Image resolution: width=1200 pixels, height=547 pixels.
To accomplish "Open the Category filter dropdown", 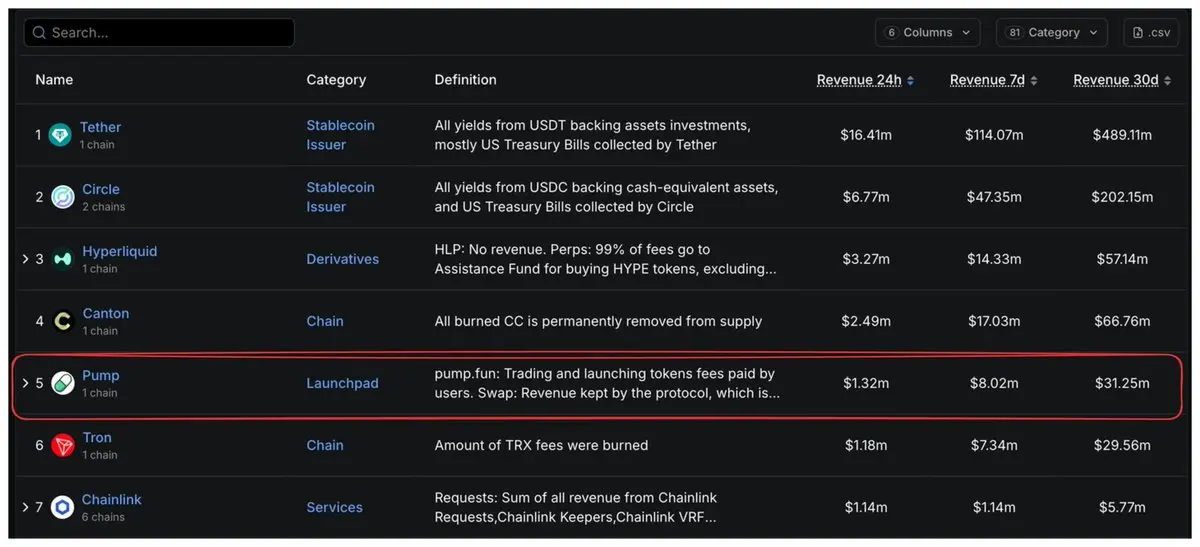I will [1051, 33].
